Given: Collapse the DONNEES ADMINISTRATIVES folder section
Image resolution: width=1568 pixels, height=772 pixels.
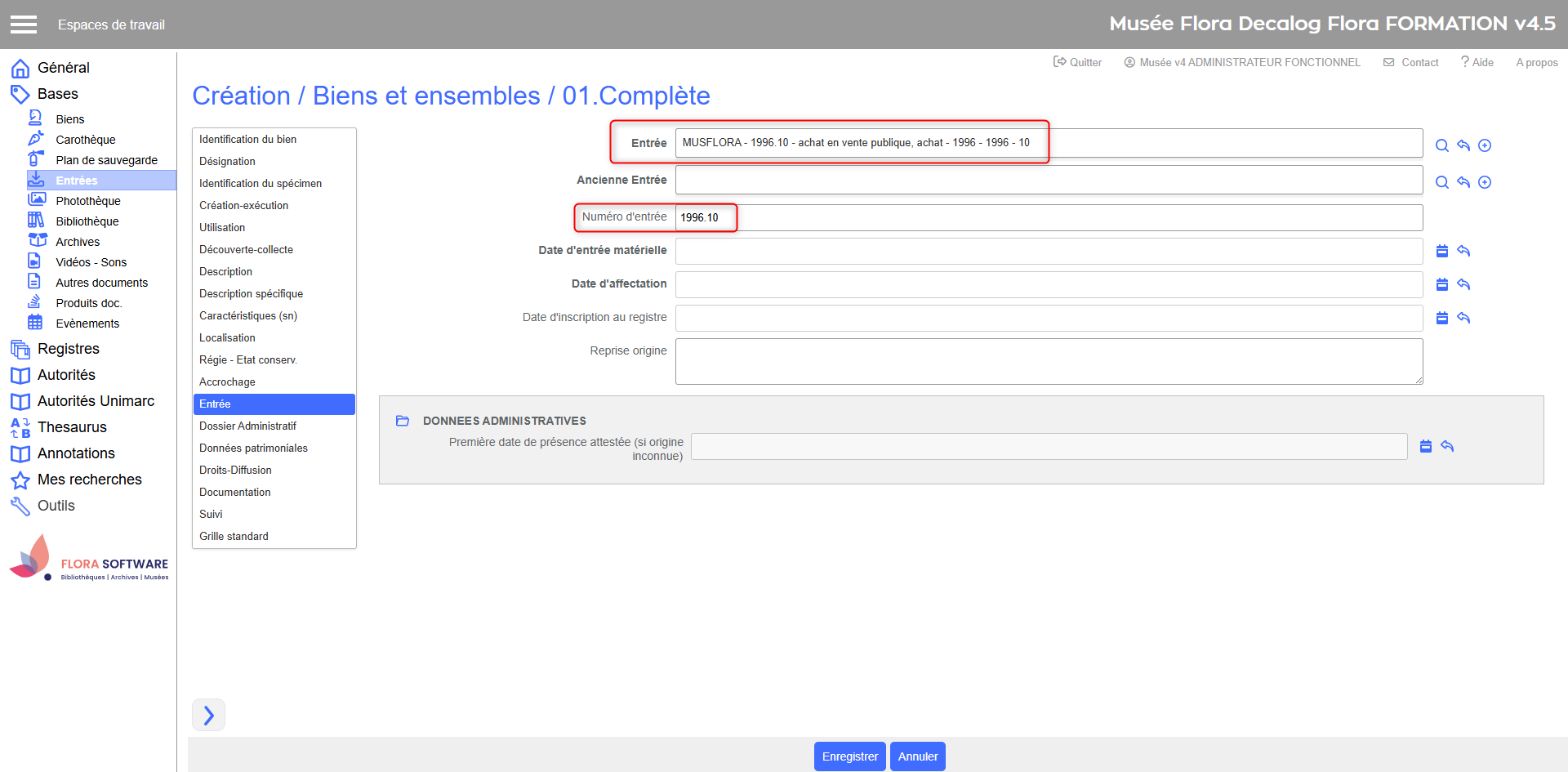Looking at the screenshot, I should coord(403,421).
